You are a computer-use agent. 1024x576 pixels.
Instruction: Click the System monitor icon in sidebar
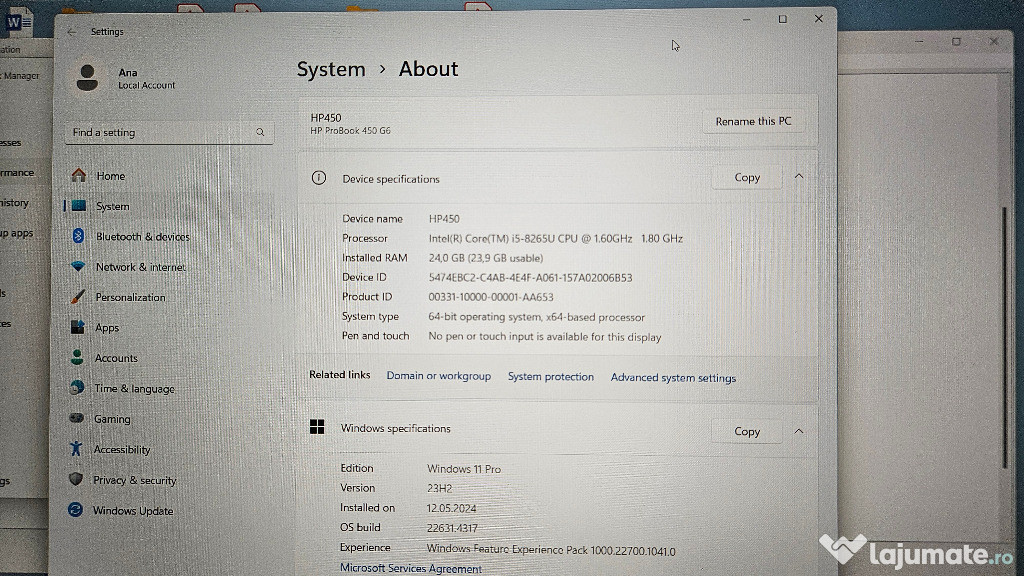[x=79, y=206]
